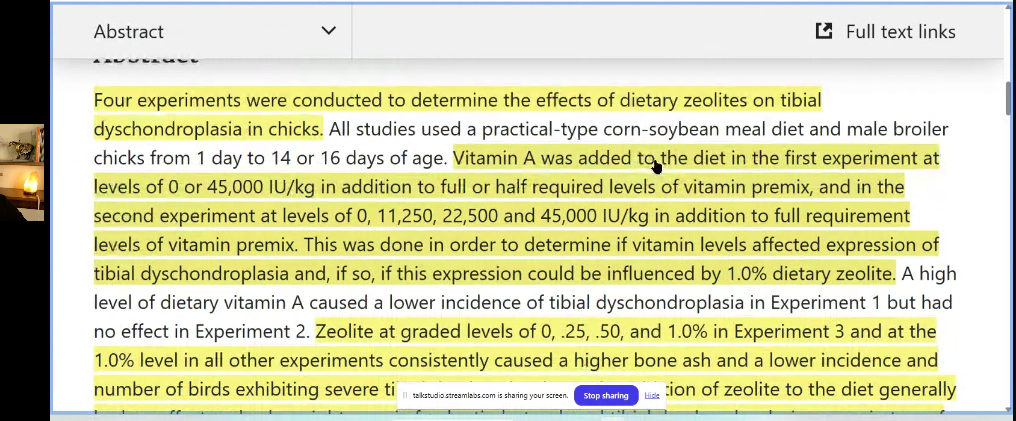Viewport: 1016px width, 421px height.
Task: Open the Full text links label
Action: (x=900, y=32)
